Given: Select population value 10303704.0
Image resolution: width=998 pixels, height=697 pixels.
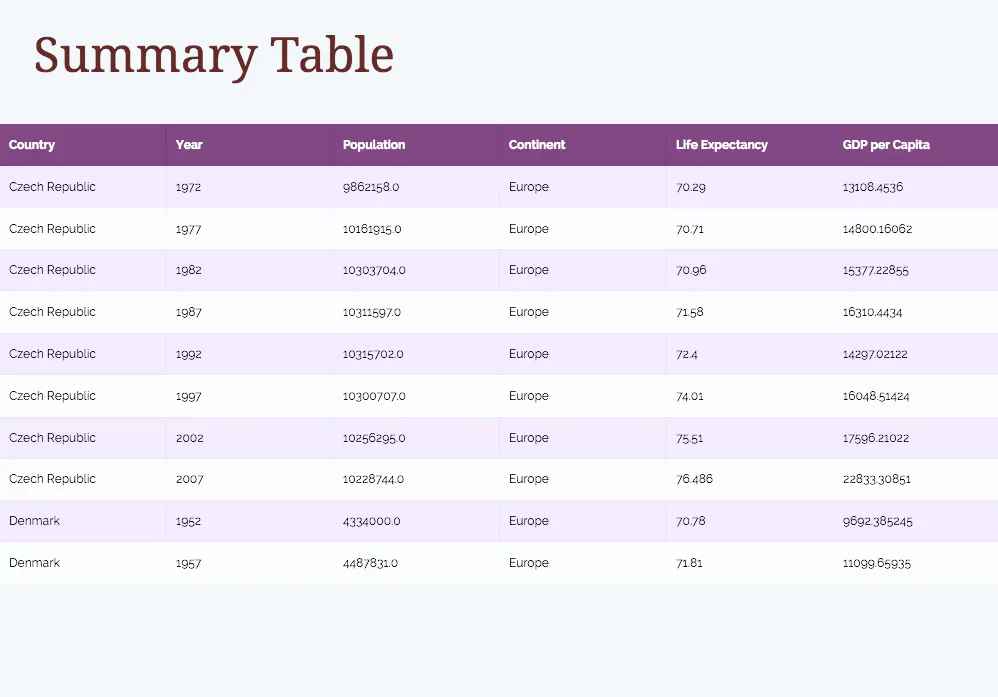Looking at the screenshot, I should 374,270.
